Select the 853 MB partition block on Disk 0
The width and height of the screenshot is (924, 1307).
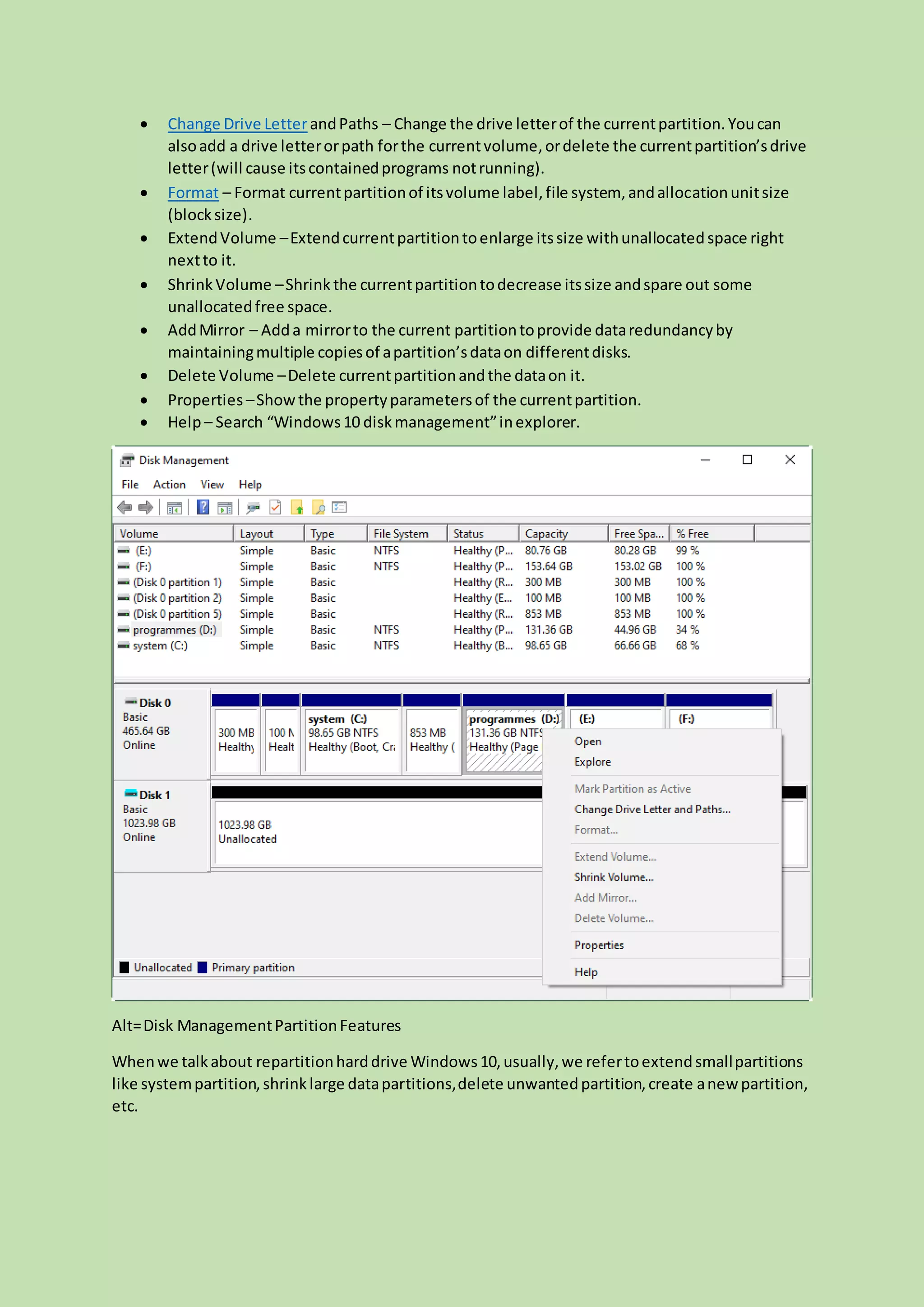(432, 734)
